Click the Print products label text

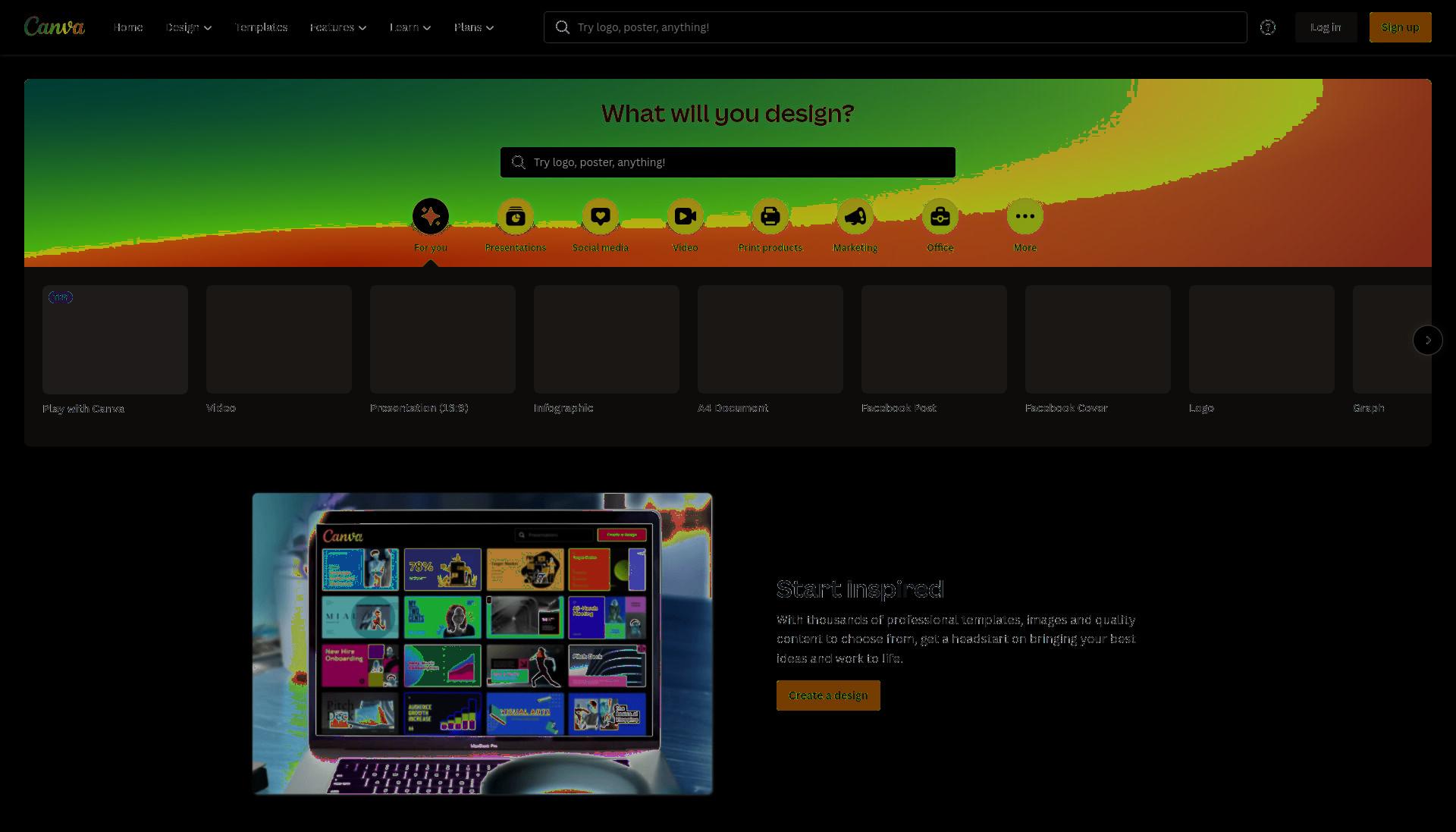tap(770, 248)
